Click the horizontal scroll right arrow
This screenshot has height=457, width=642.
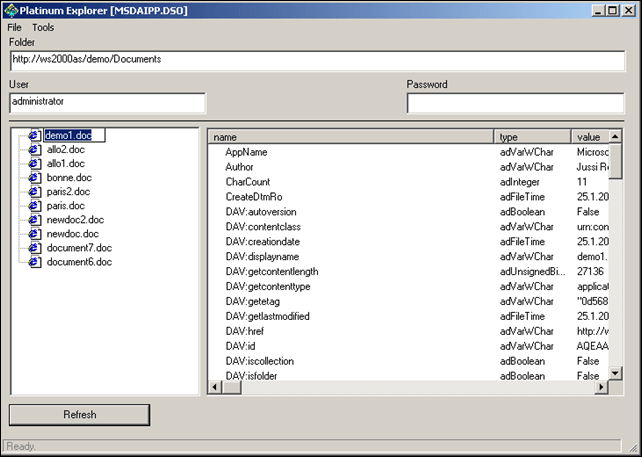601,387
